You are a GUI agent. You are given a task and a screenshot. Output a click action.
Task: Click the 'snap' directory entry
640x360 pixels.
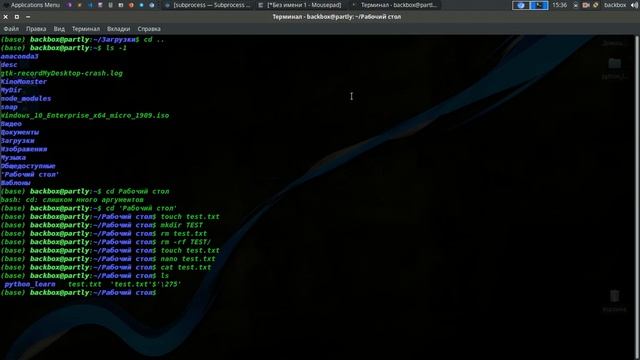click(x=9, y=107)
